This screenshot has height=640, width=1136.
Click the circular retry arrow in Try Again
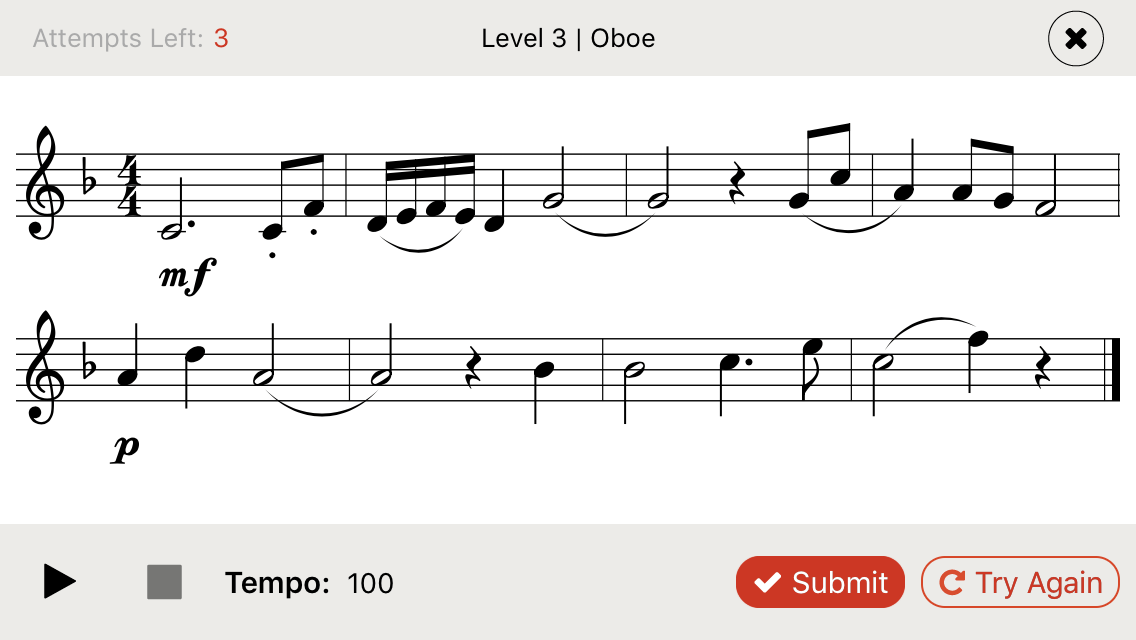951,581
